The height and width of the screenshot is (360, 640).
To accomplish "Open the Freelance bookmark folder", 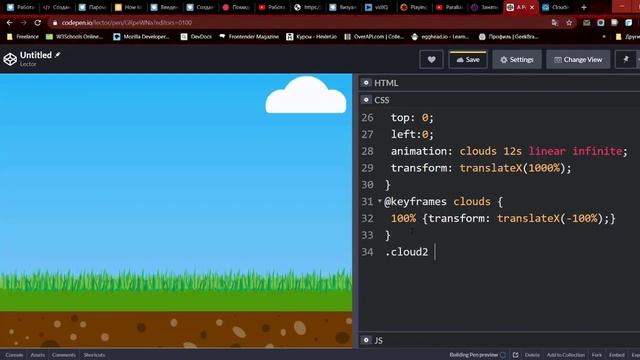I will pyautogui.click(x=23, y=37).
